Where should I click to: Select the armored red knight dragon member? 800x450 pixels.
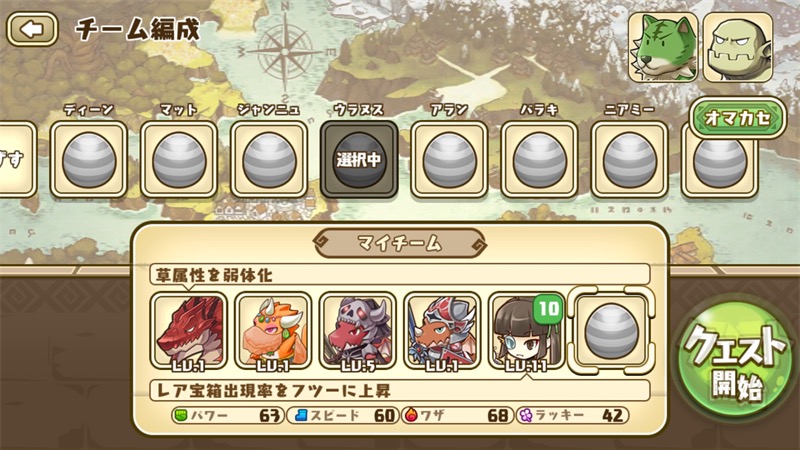point(442,331)
